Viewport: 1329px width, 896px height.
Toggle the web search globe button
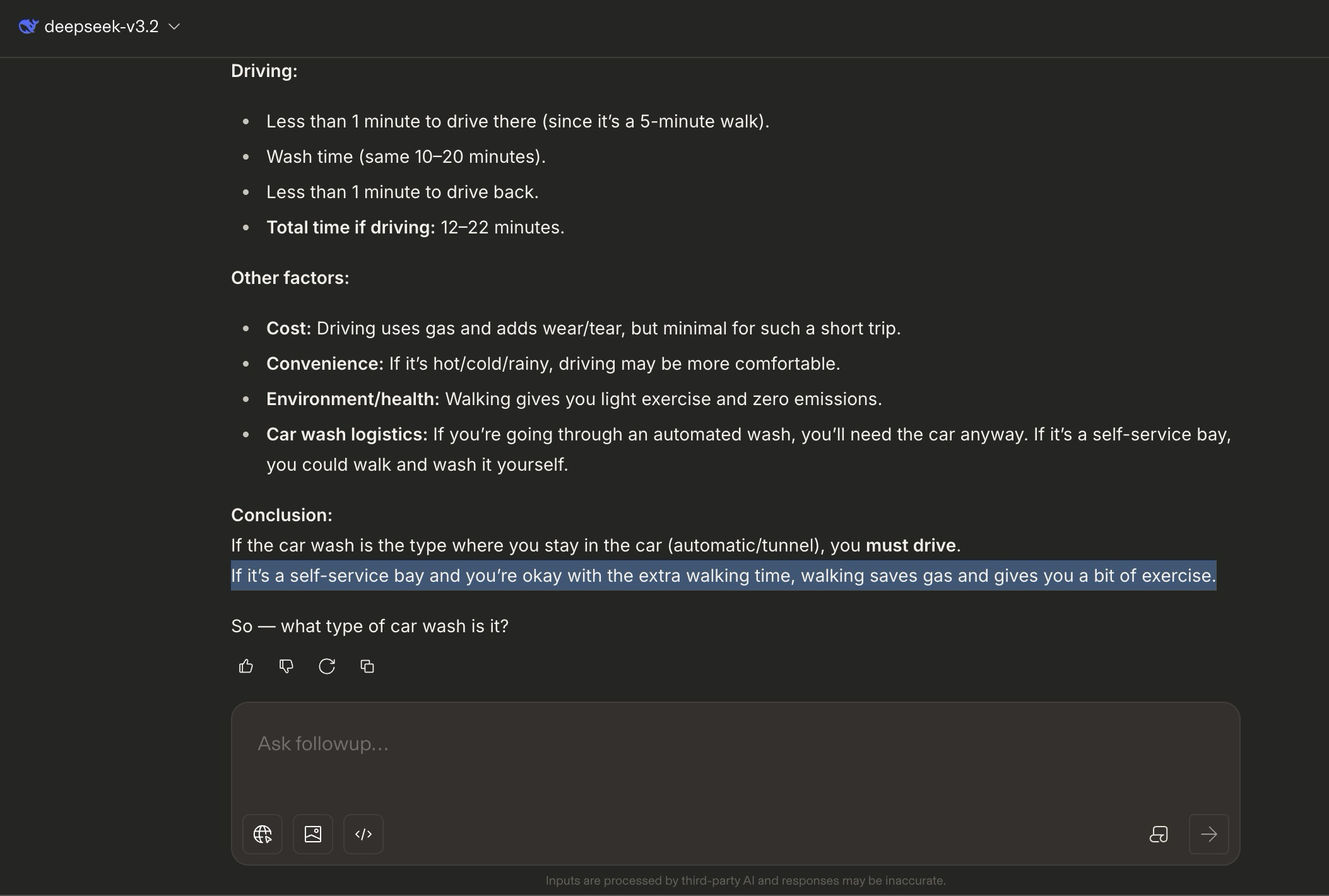point(263,834)
